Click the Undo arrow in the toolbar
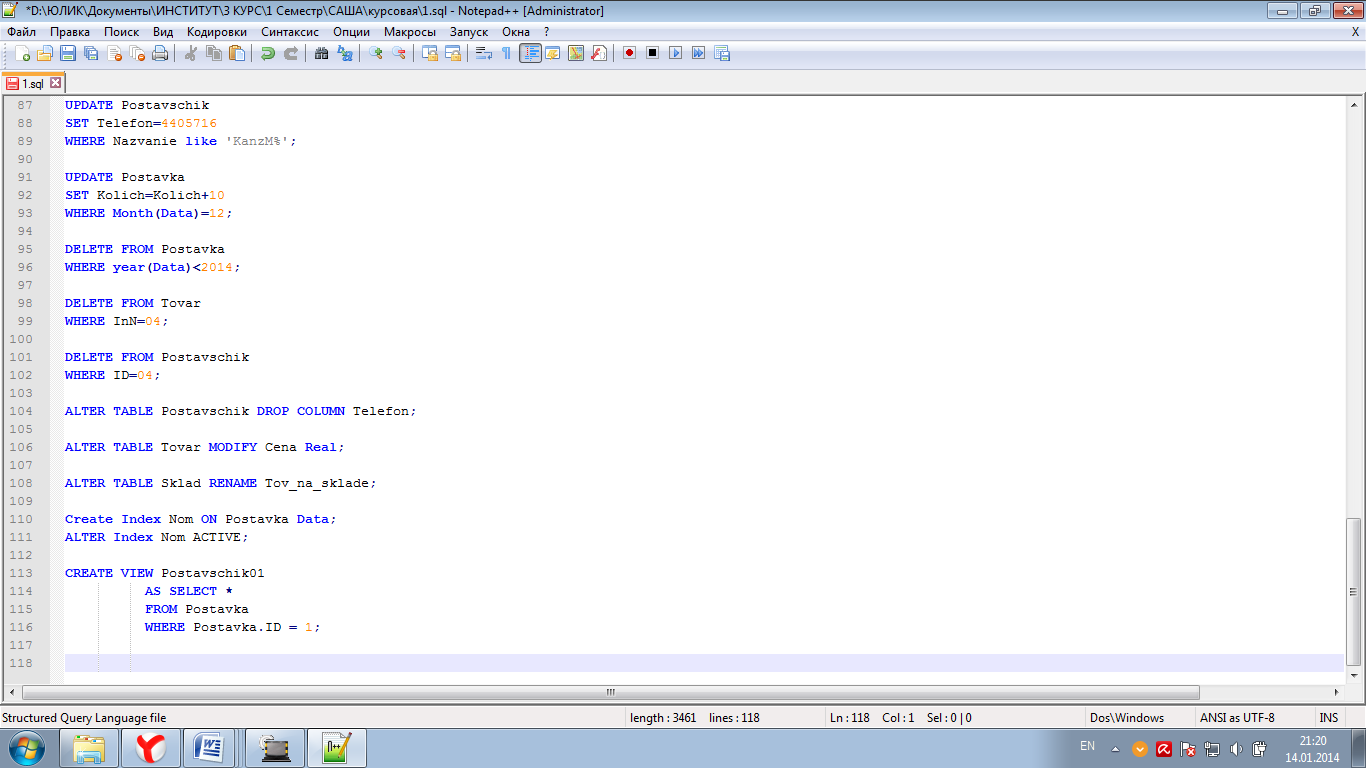 (267, 53)
